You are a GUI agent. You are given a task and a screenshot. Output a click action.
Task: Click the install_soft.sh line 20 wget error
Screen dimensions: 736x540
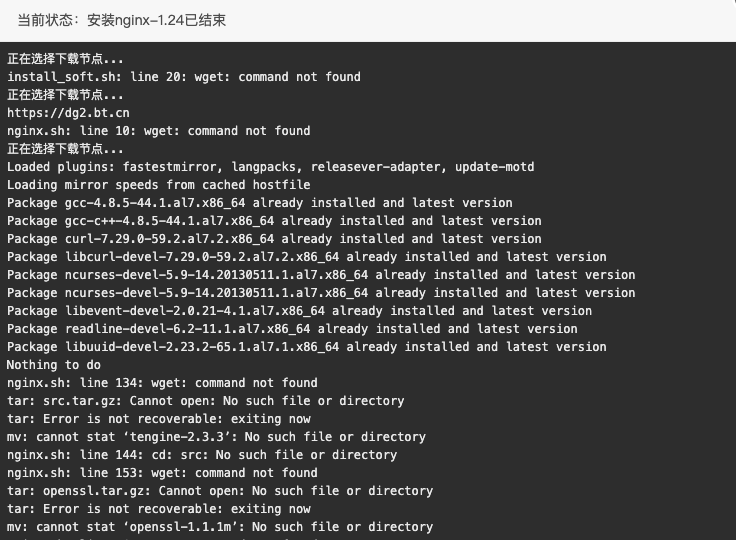coord(184,77)
